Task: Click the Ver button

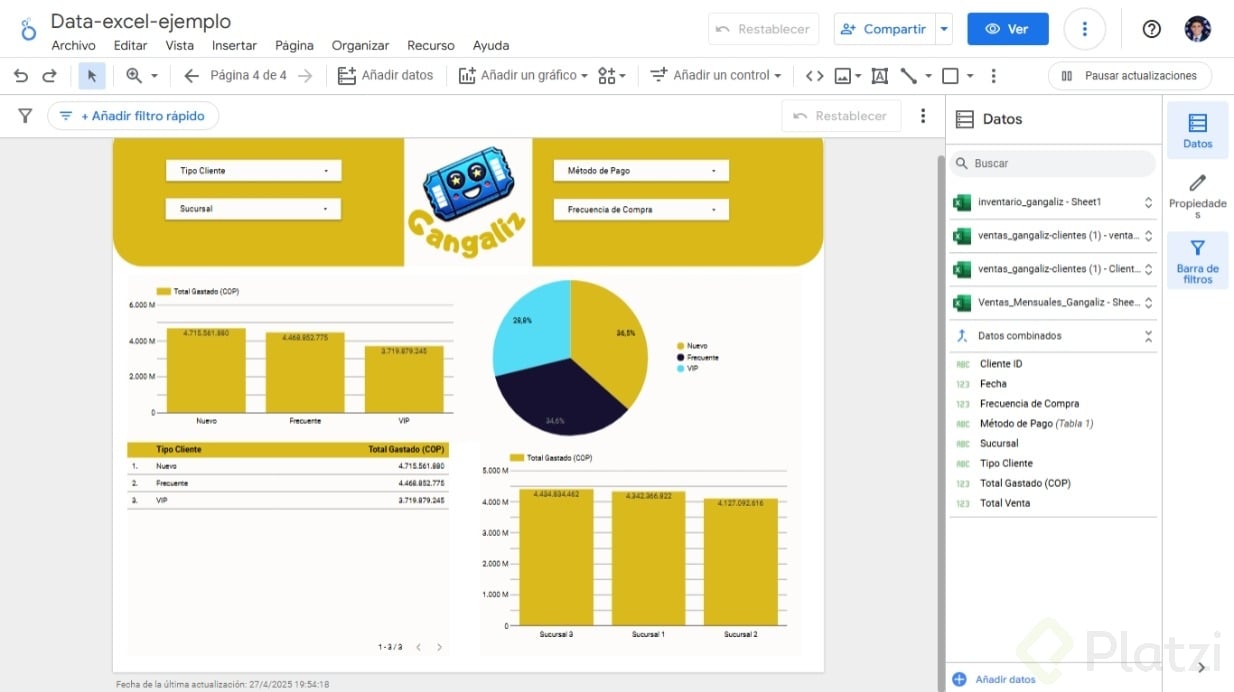Action: point(1008,29)
